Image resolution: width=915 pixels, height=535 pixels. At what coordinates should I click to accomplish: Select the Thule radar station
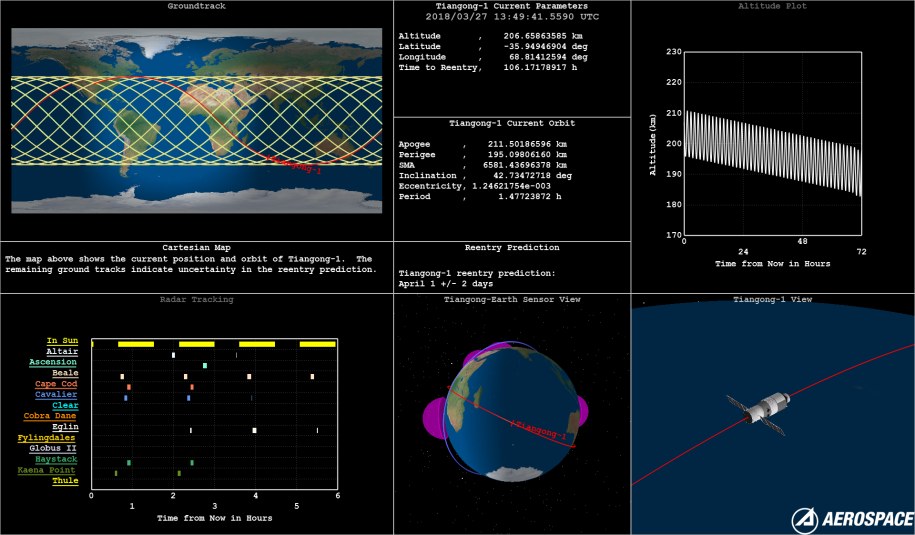click(x=65, y=481)
